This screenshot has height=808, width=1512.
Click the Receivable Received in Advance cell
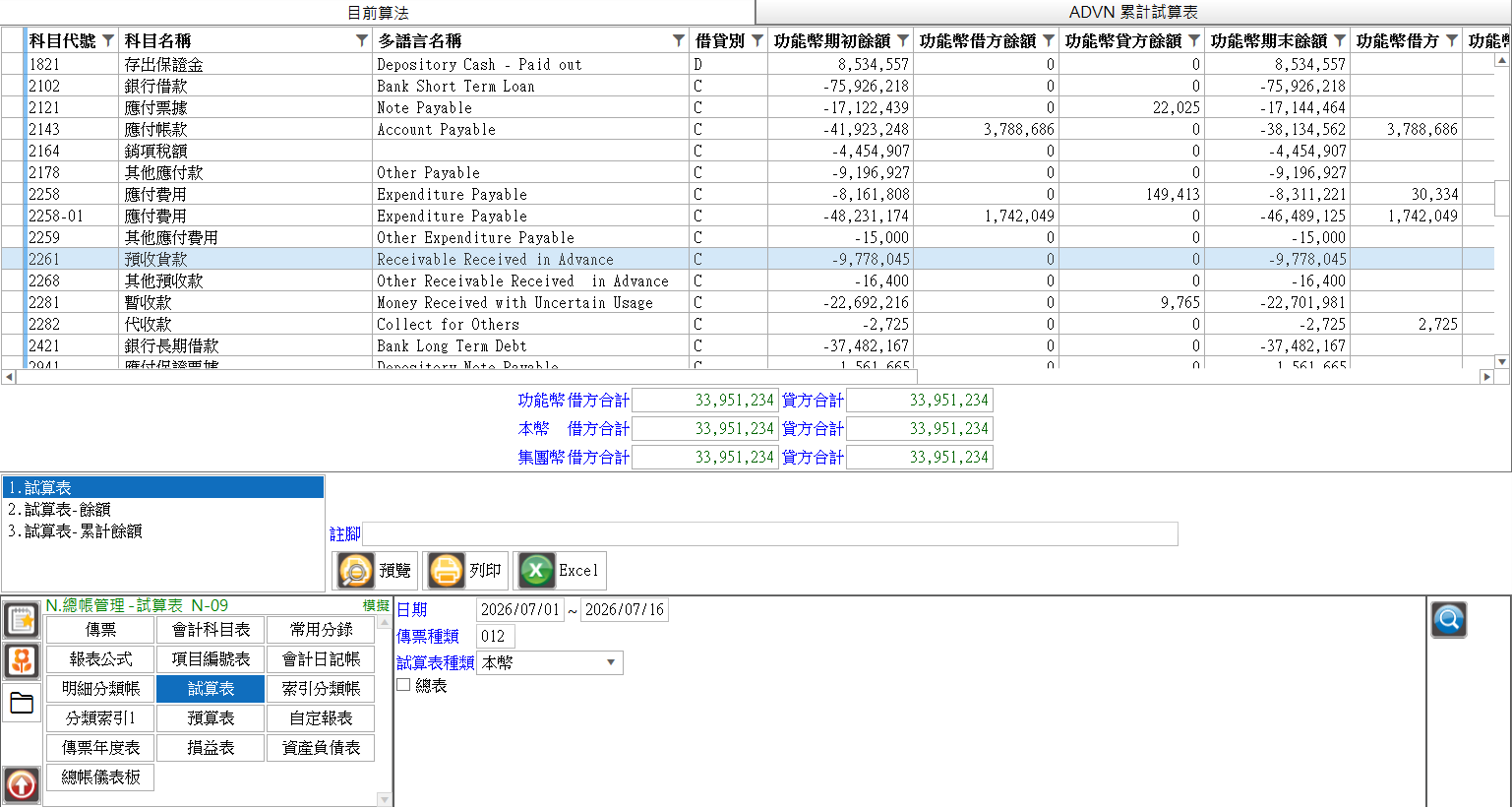530,259
